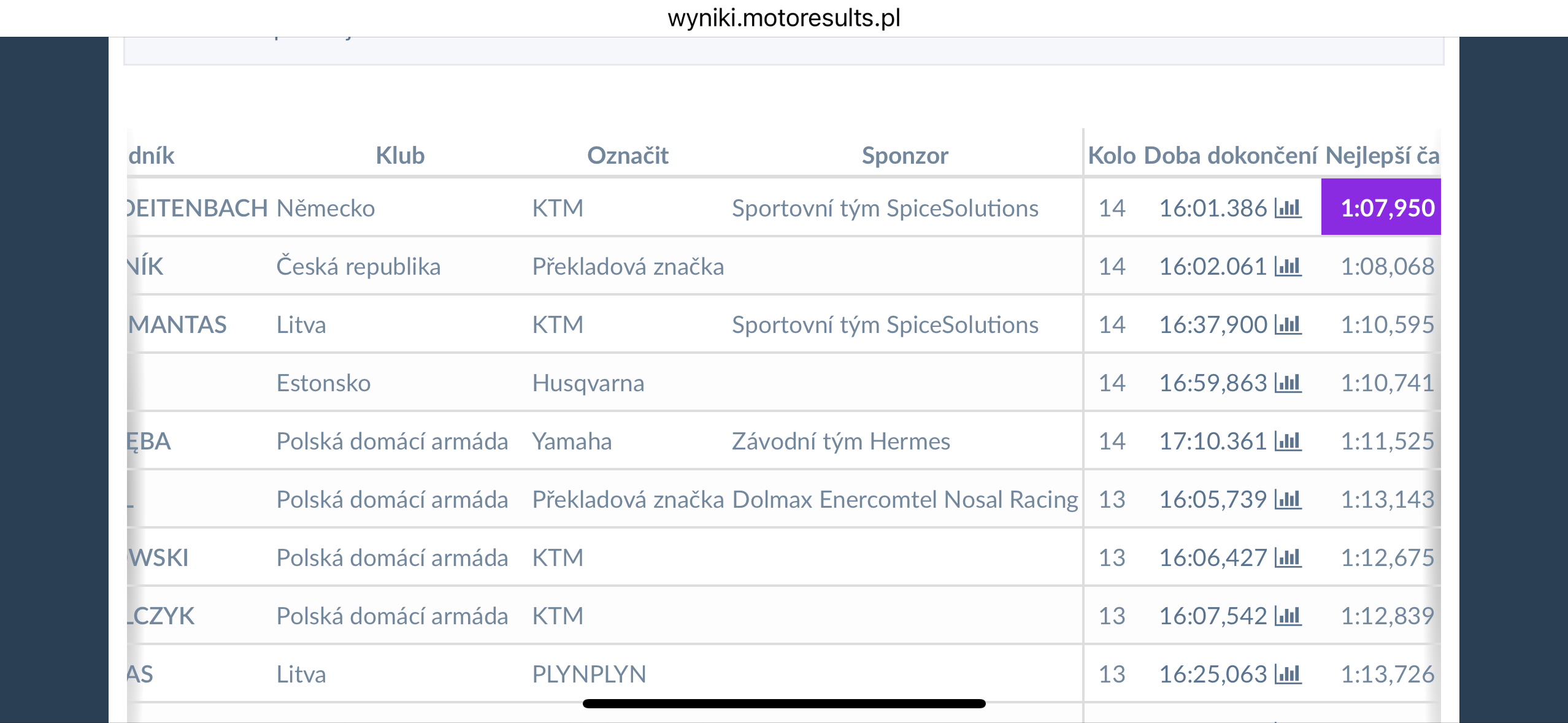Click the Označit column header
Viewport: 1568px width, 723px height.
click(x=628, y=156)
